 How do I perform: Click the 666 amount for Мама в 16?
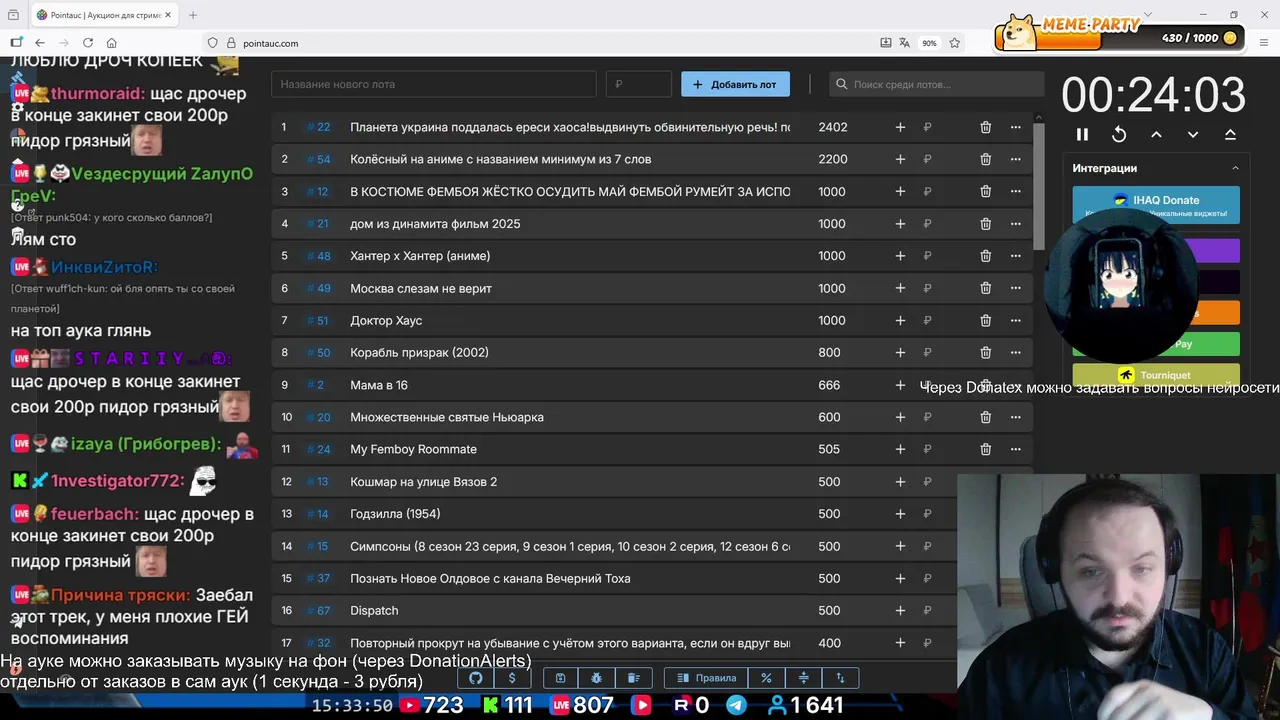[828, 385]
